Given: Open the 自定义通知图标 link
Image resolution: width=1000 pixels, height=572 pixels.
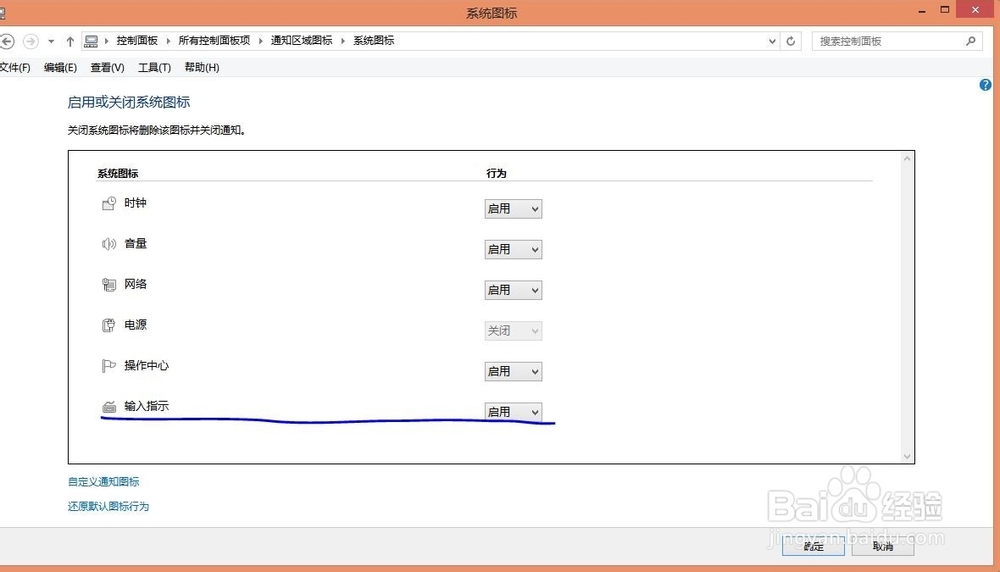Looking at the screenshot, I should click(103, 482).
